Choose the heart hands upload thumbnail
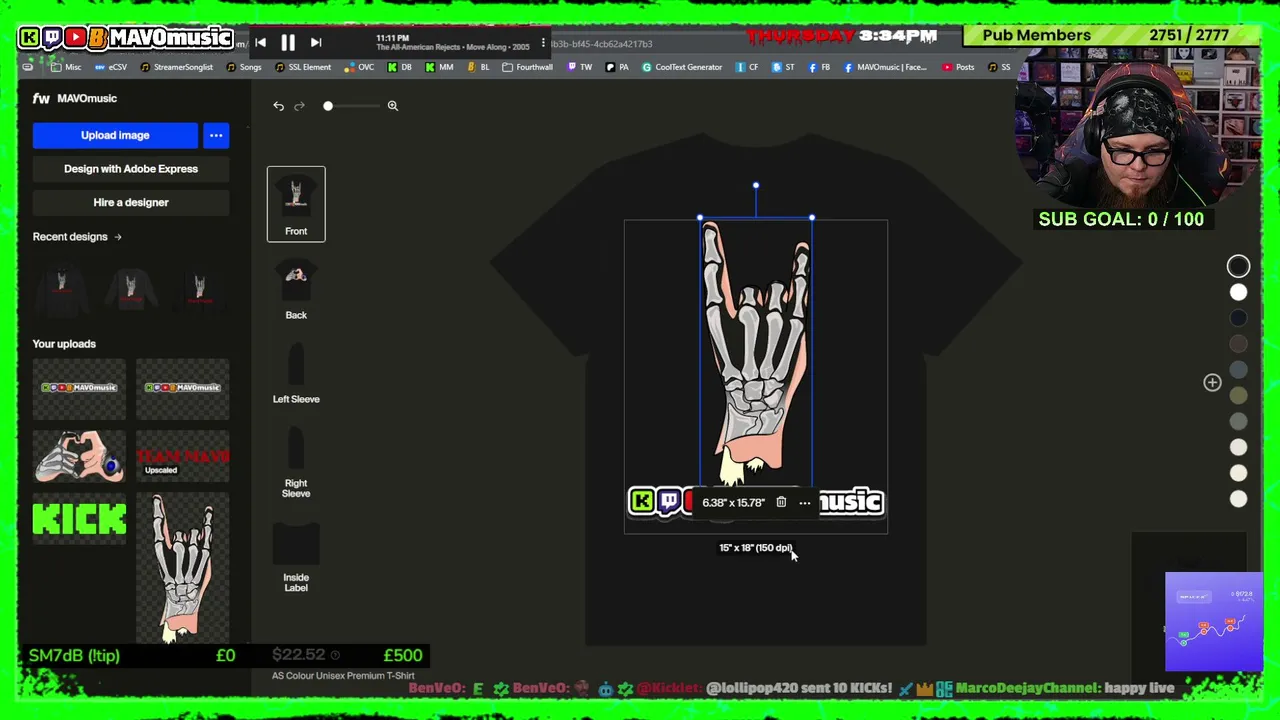The height and width of the screenshot is (720, 1280). (x=79, y=456)
